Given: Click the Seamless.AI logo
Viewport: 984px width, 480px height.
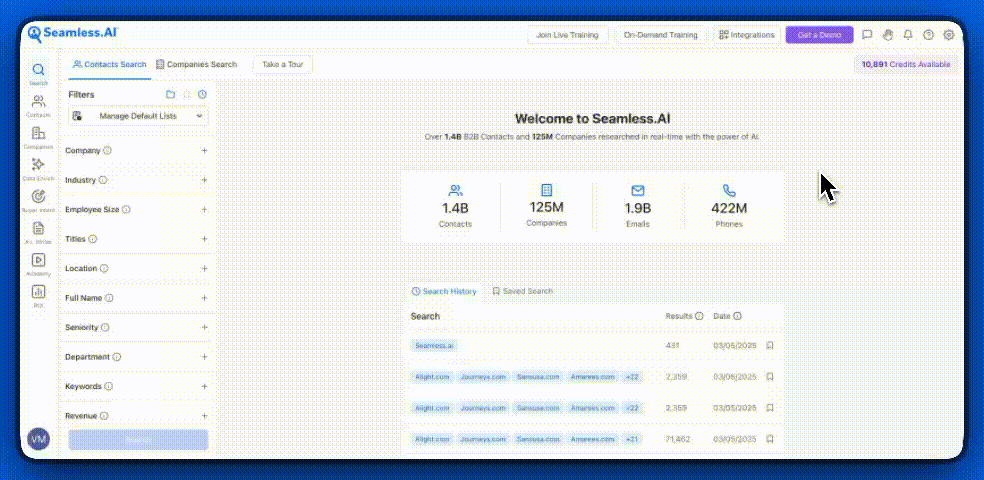Looking at the screenshot, I should [73, 34].
